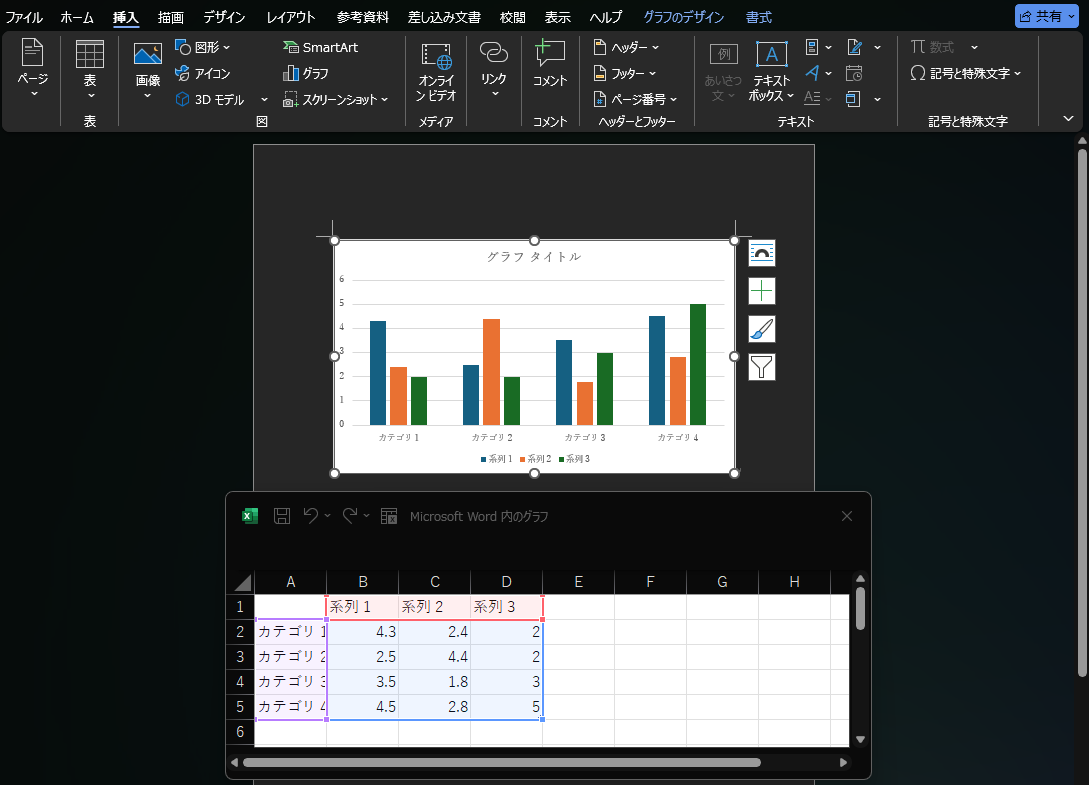
Task: Select column header E in data sheet
Action: click(x=578, y=582)
